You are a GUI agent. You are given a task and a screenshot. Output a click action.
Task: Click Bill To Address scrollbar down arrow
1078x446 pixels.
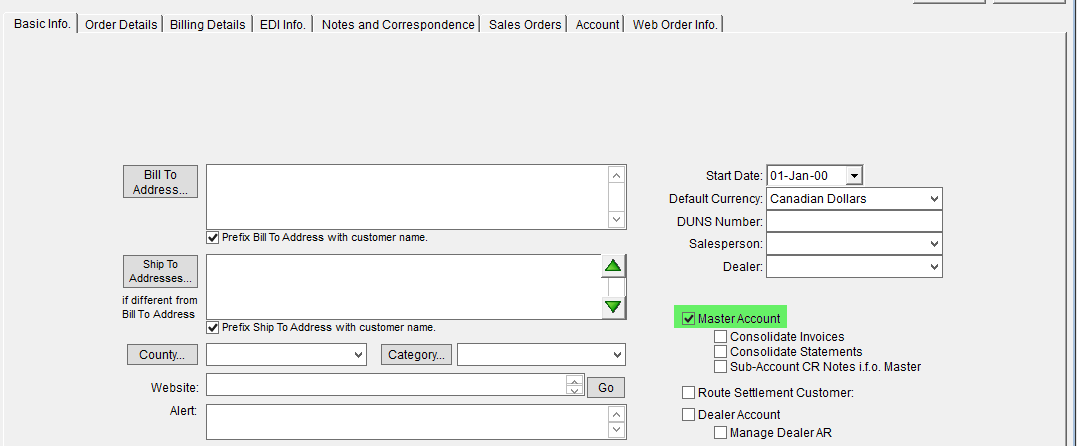616,220
